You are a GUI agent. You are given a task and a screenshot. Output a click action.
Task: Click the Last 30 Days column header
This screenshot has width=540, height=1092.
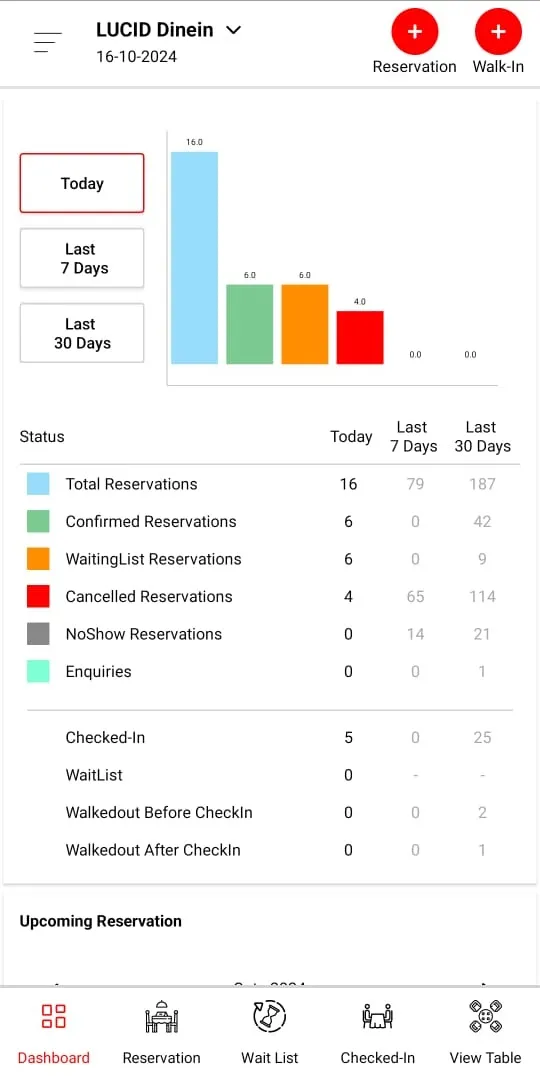coord(482,437)
